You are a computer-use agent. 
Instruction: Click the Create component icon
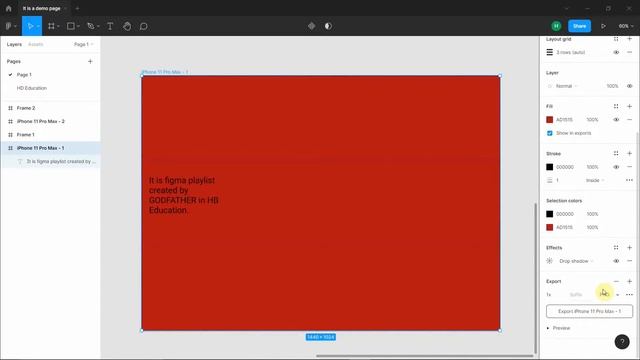[x=311, y=26]
